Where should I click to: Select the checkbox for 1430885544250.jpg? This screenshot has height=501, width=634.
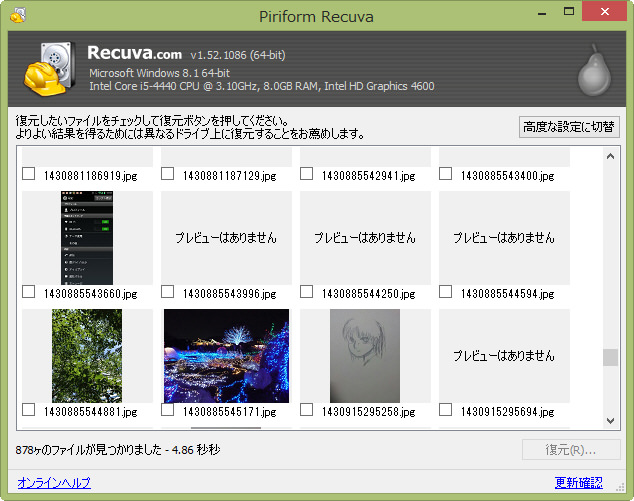point(306,292)
